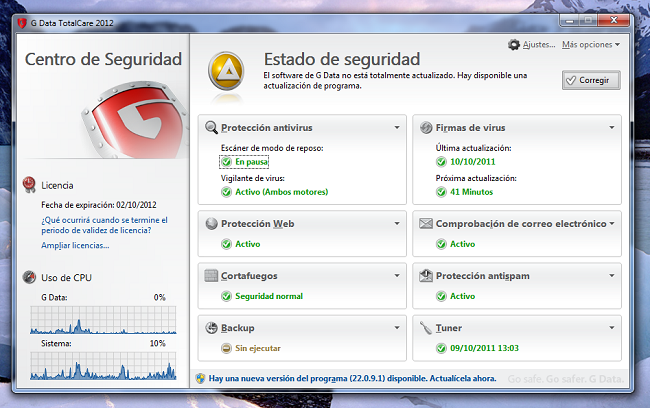The width and height of the screenshot is (650, 408).
Task: Expand the Protección antispam dropdown arrow
Action: coord(611,276)
